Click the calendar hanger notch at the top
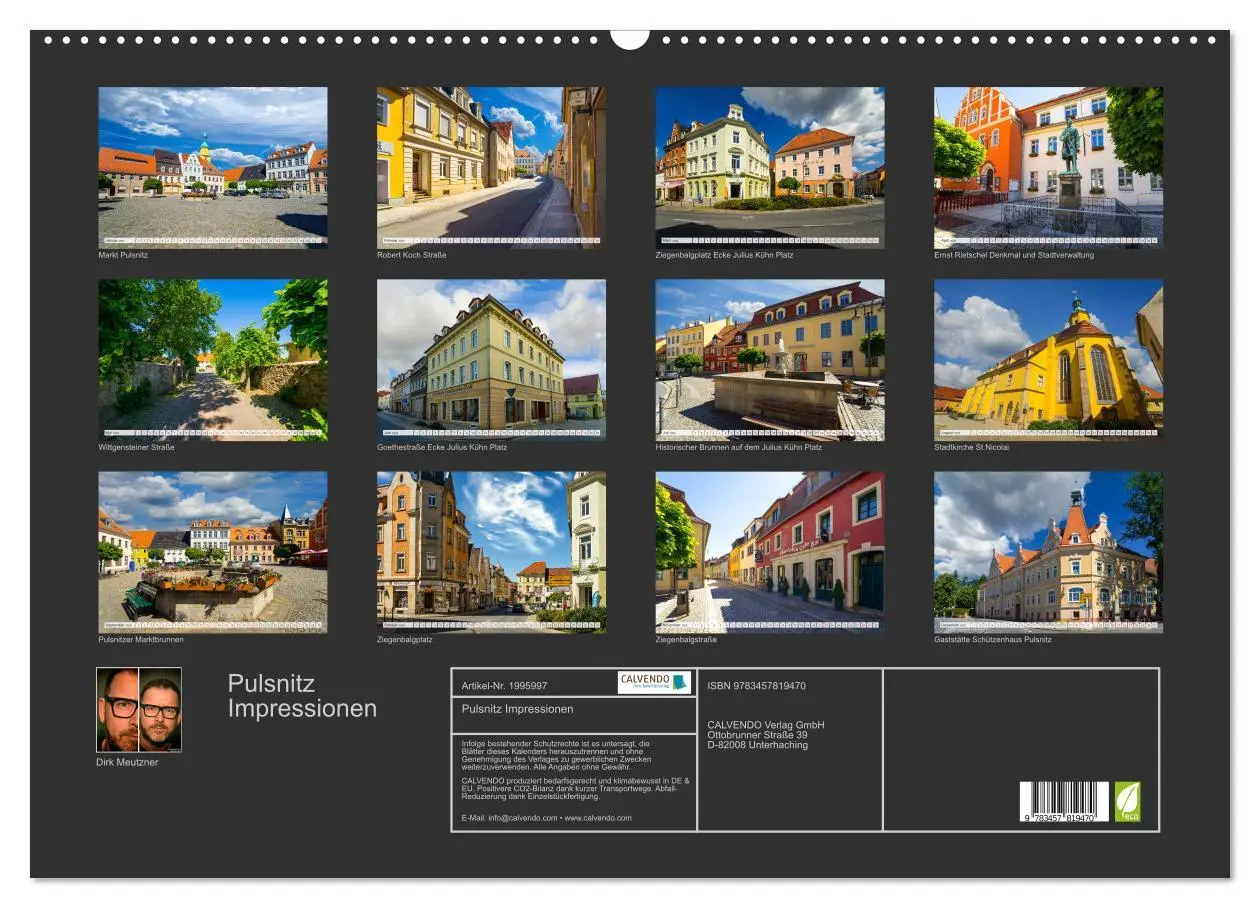The image size is (1260, 908). (630, 39)
